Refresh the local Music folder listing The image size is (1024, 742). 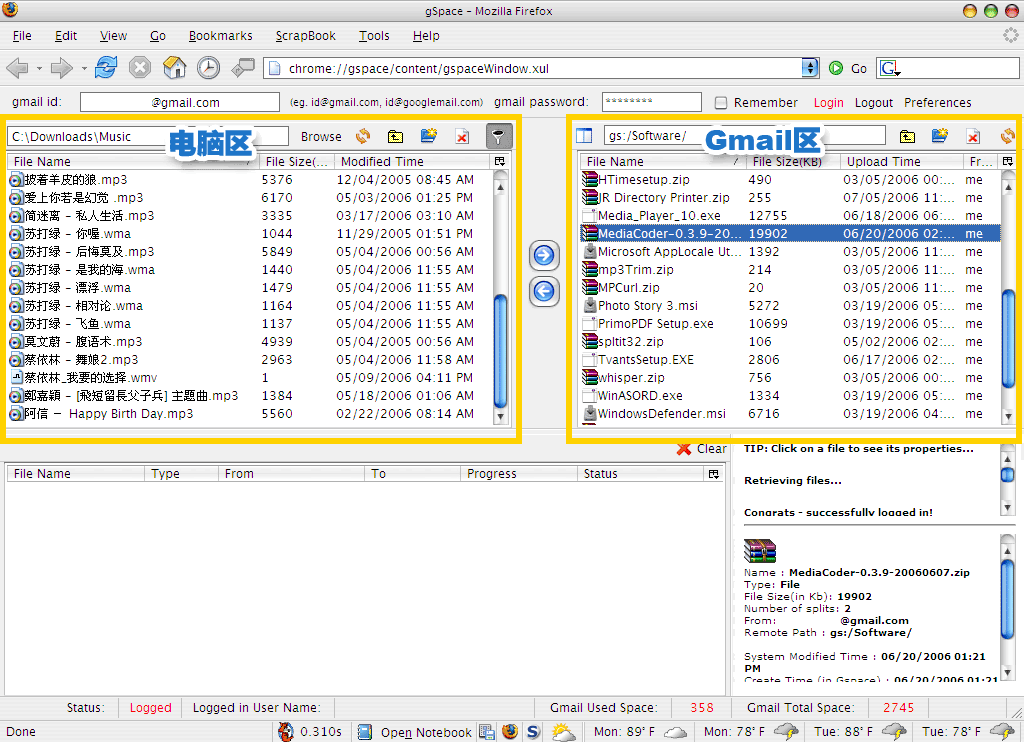click(x=362, y=136)
